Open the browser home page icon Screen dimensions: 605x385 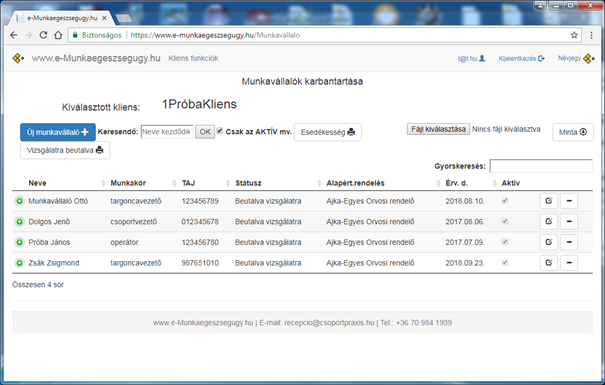coord(58,35)
